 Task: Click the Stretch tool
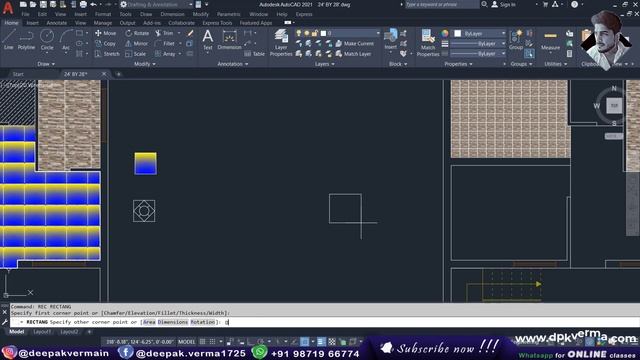point(107,53)
